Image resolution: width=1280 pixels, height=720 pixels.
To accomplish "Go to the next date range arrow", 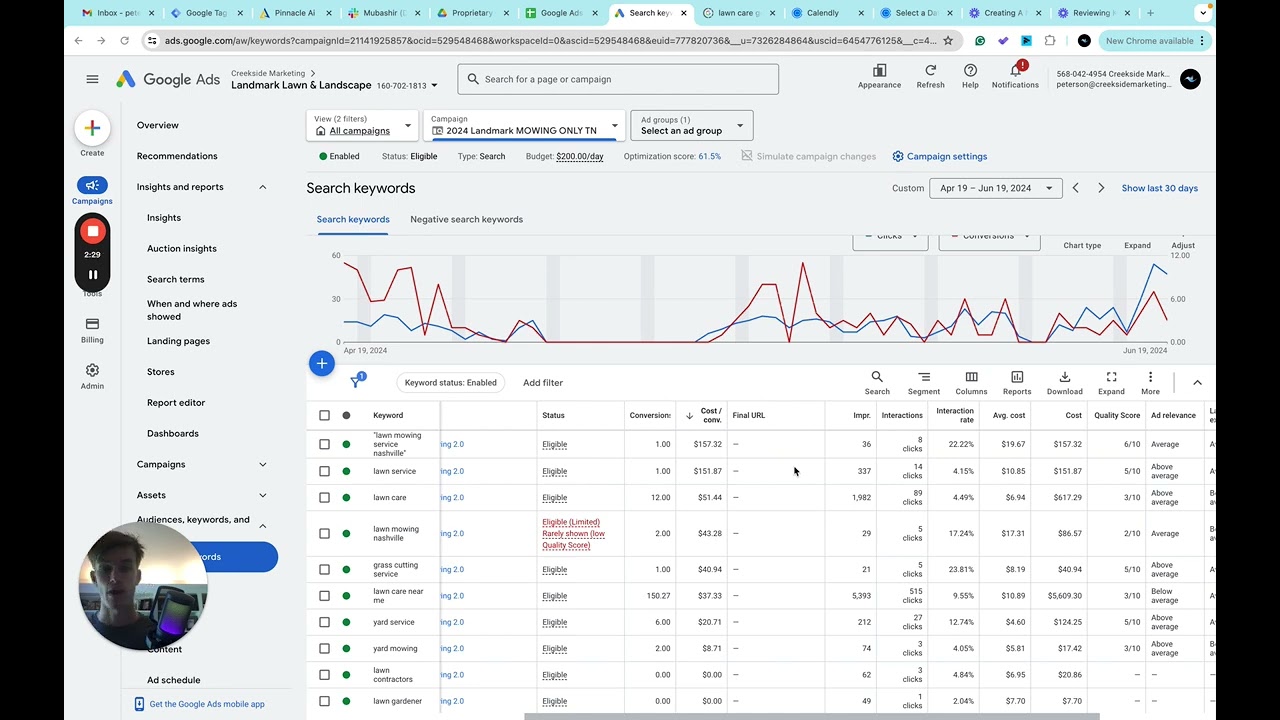I will tap(1101, 188).
